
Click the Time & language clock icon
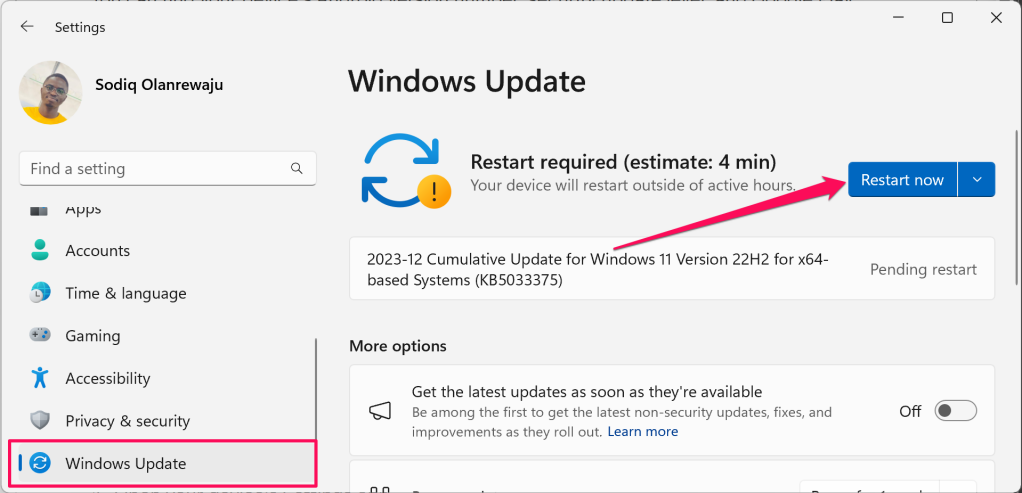[x=40, y=293]
